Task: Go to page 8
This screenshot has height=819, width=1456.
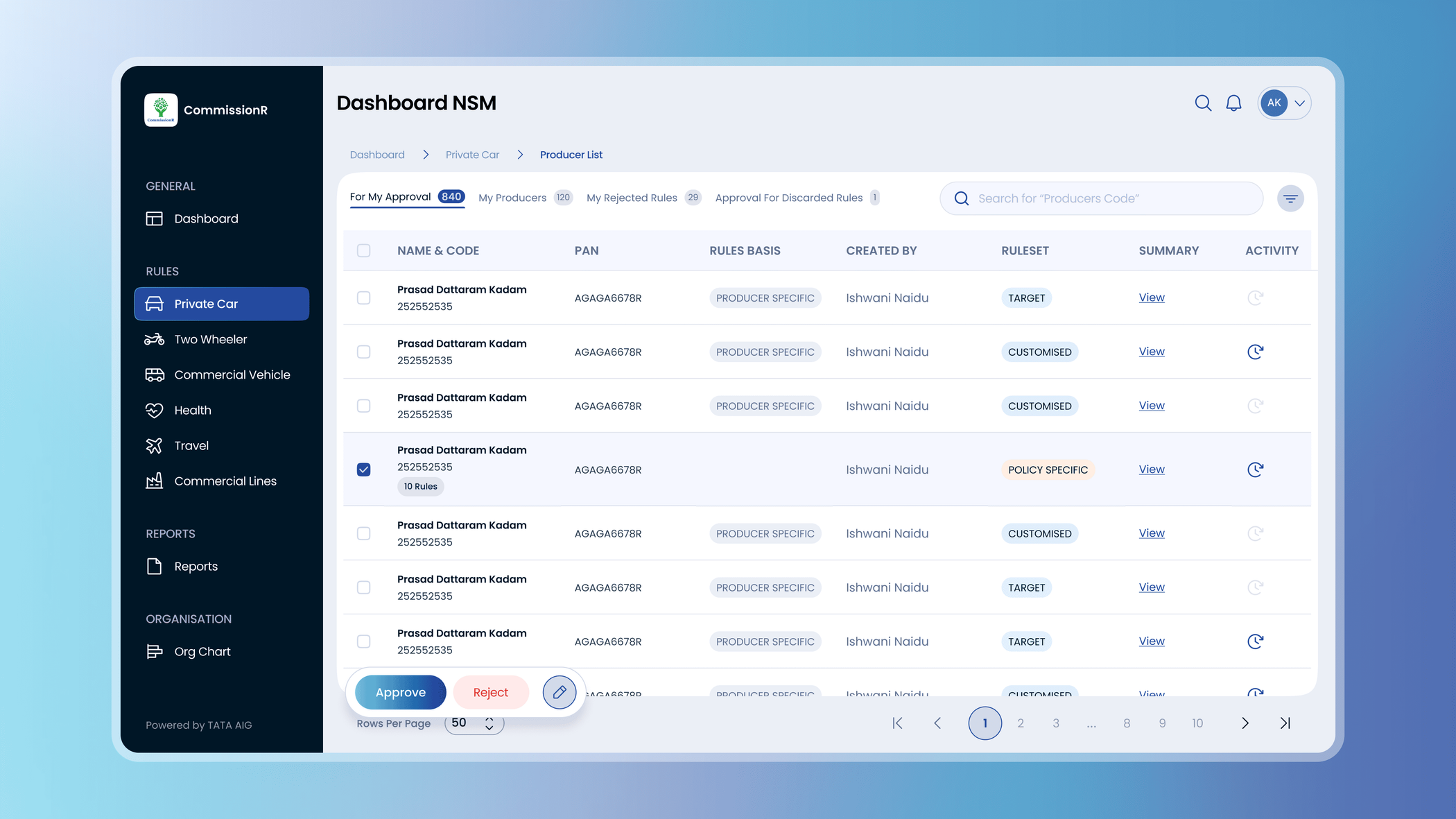Action: (1127, 723)
